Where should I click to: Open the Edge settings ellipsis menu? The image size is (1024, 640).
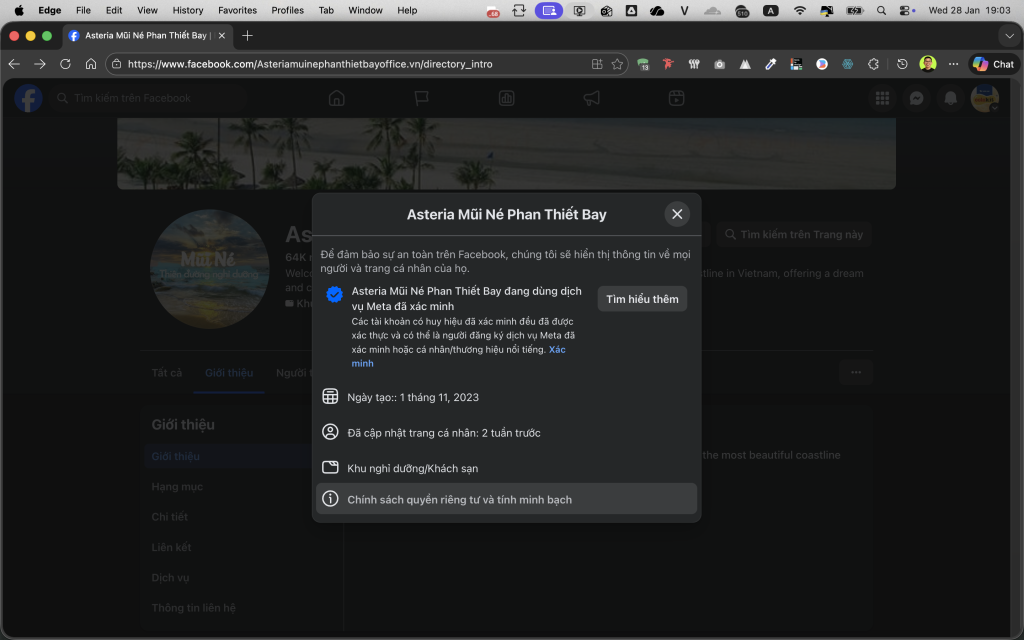click(953, 64)
